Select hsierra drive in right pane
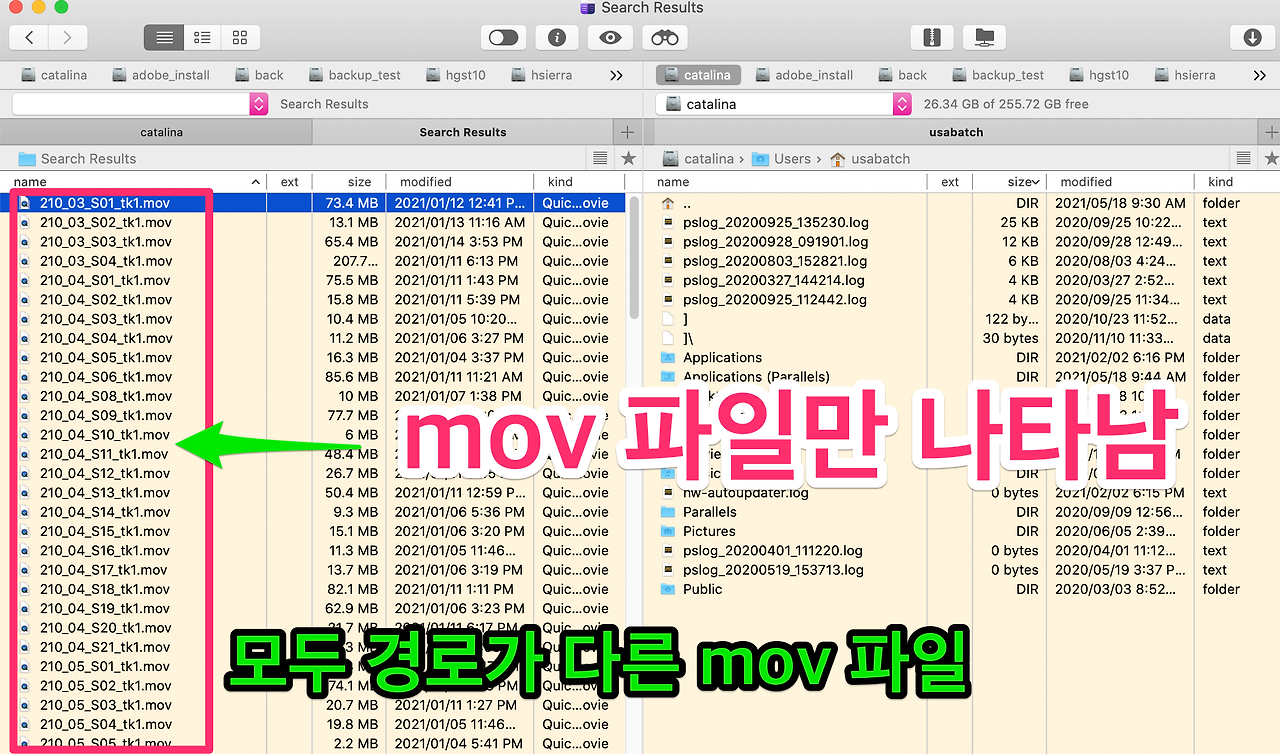 [1184, 75]
